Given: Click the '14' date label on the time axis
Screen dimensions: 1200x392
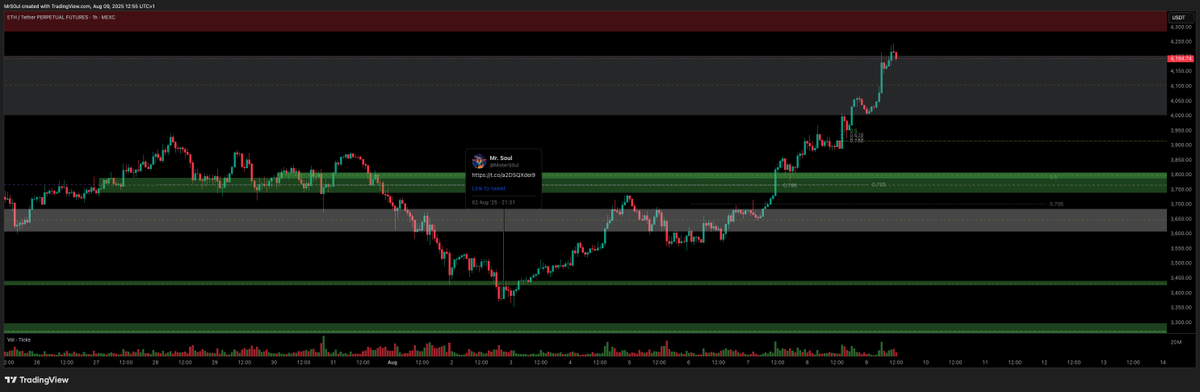Looking at the screenshot, I should point(1162,362).
